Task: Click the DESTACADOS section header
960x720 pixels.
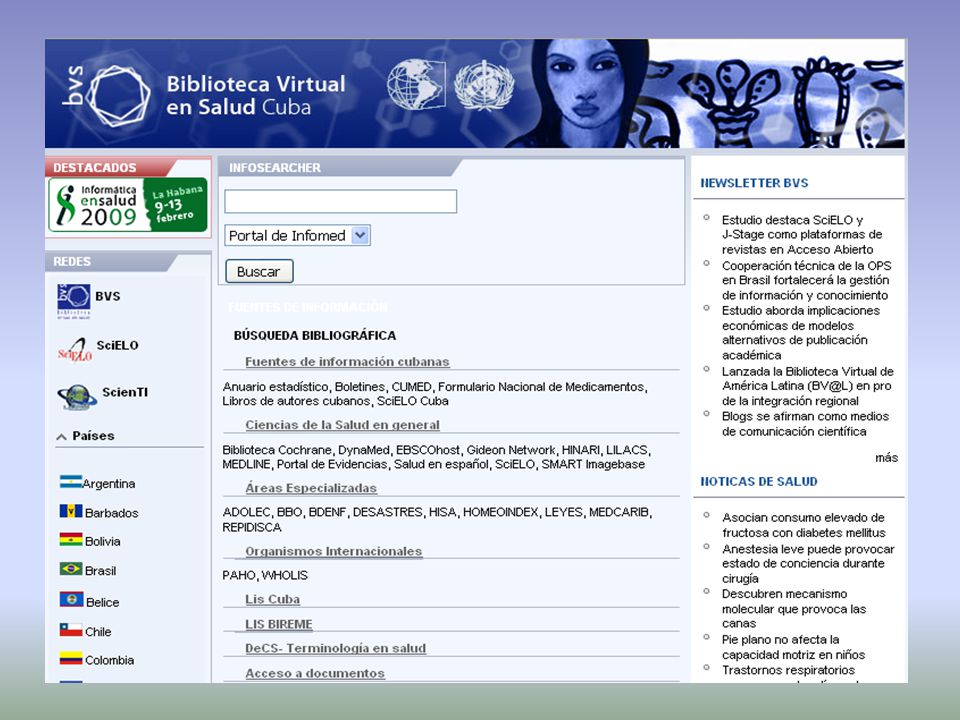Action: coord(95,168)
